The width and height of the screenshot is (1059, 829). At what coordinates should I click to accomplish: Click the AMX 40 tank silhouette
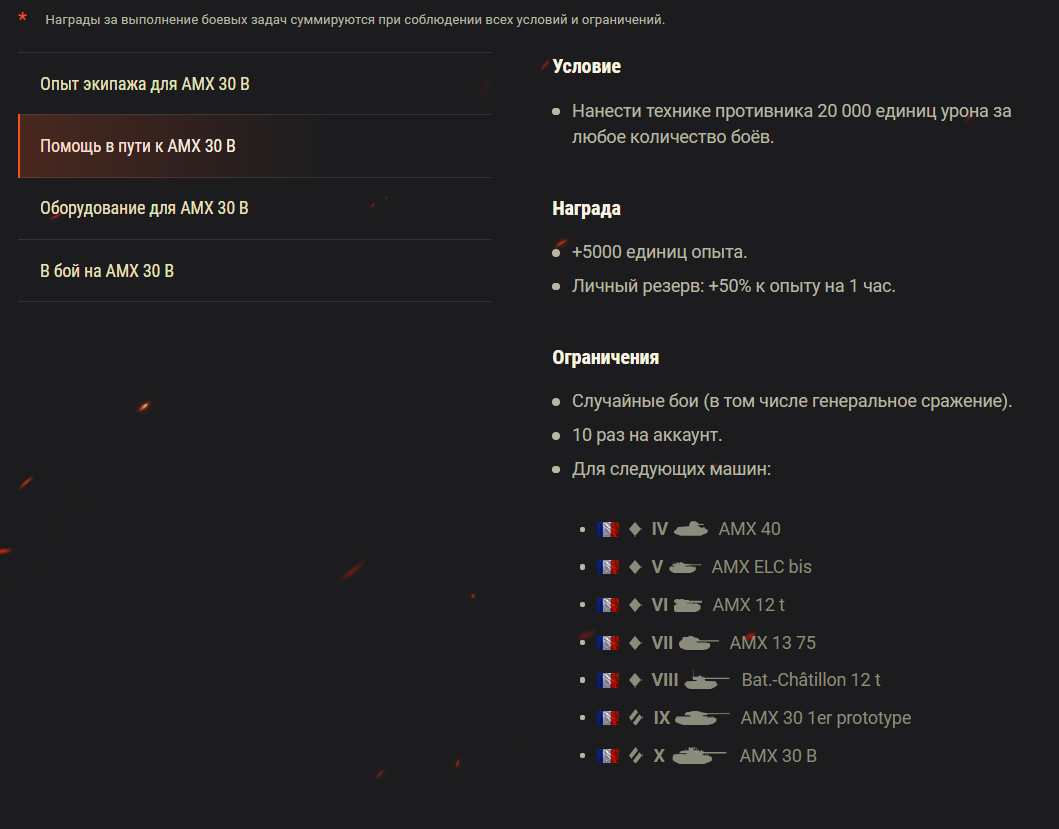pyautogui.click(x=691, y=529)
